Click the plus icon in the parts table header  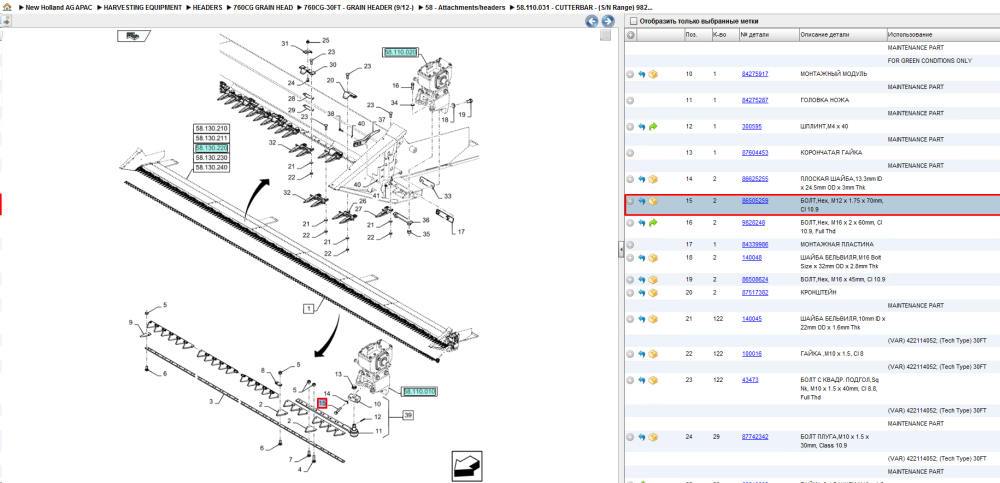pos(631,34)
